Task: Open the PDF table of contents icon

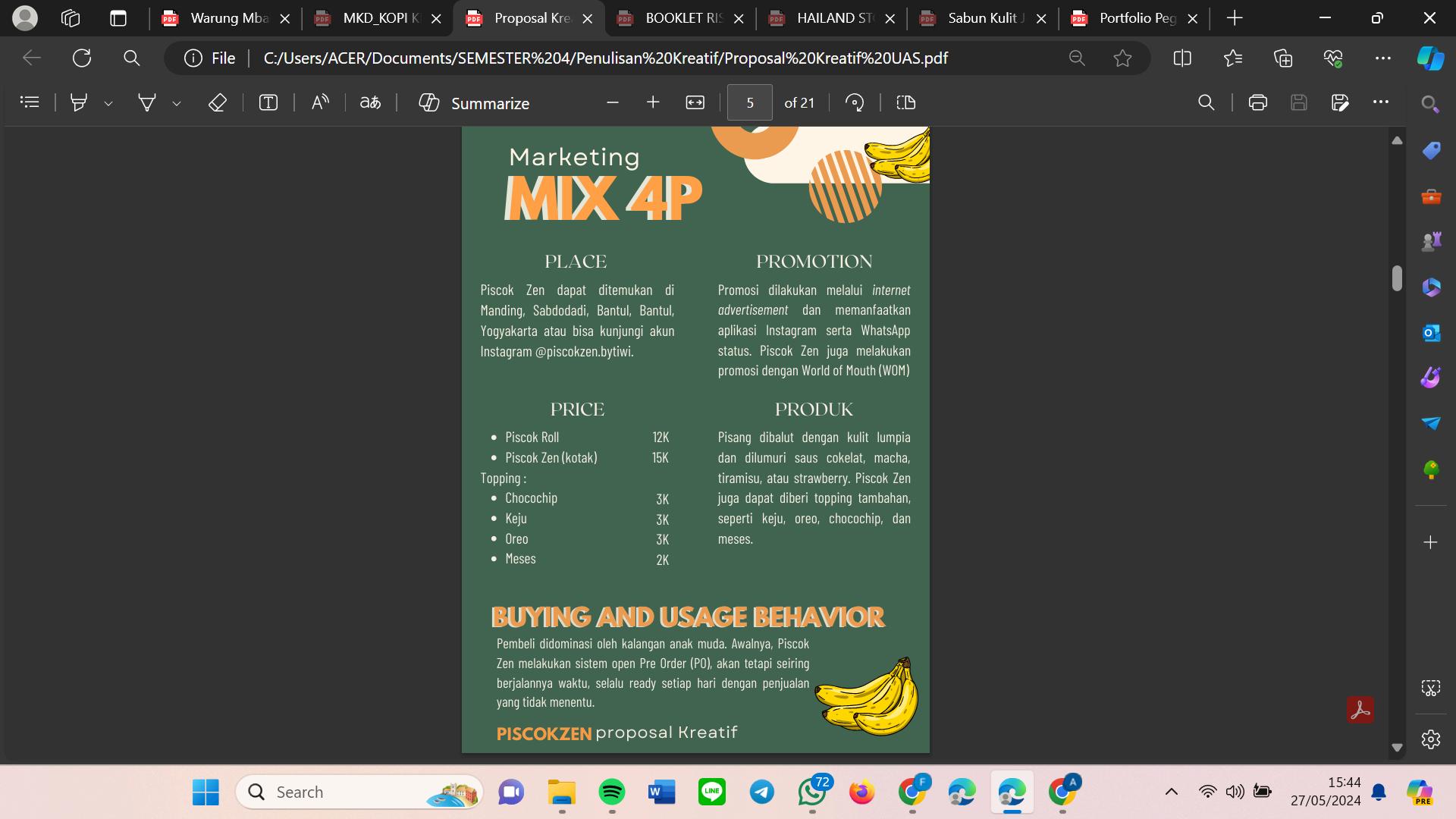Action: click(x=30, y=102)
